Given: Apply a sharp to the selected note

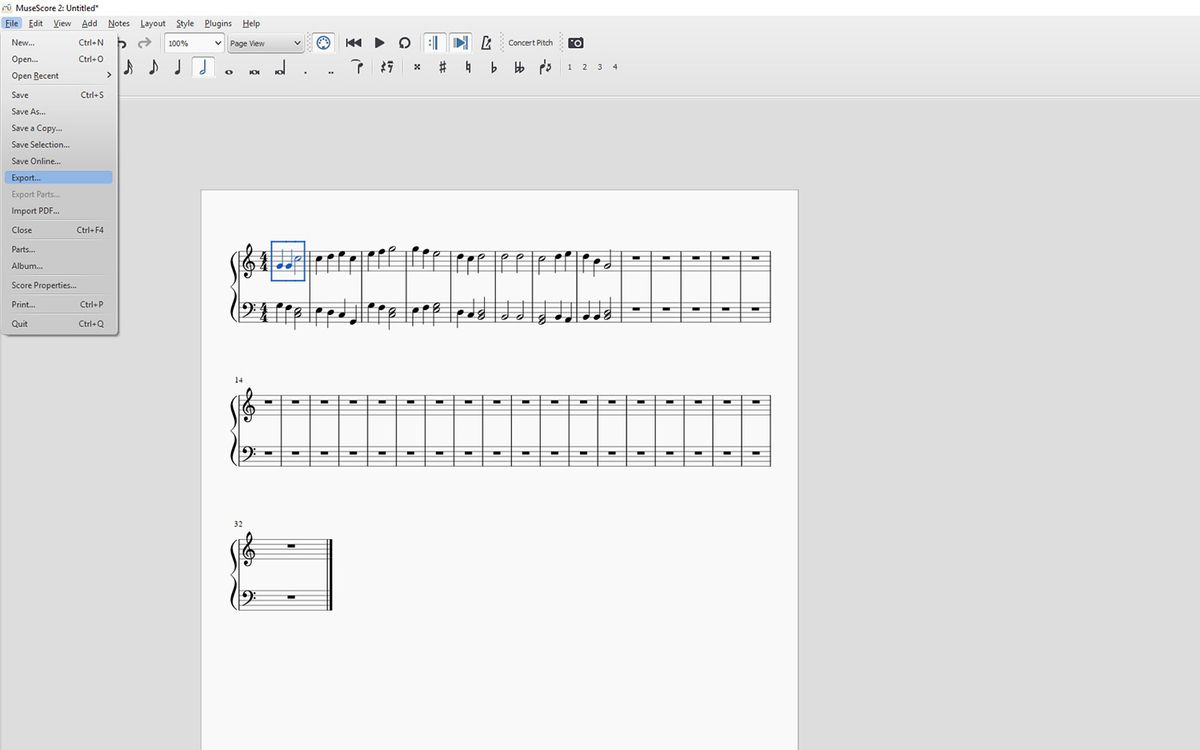Looking at the screenshot, I should tap(442, 67).
